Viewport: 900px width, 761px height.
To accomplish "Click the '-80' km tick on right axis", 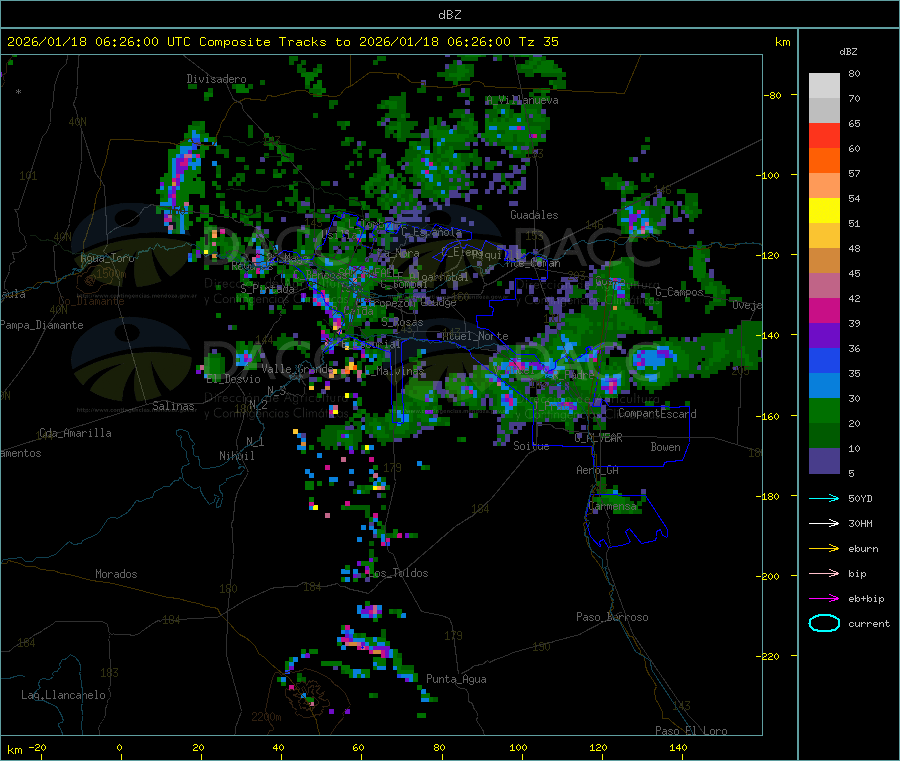I will coord(773,95).
